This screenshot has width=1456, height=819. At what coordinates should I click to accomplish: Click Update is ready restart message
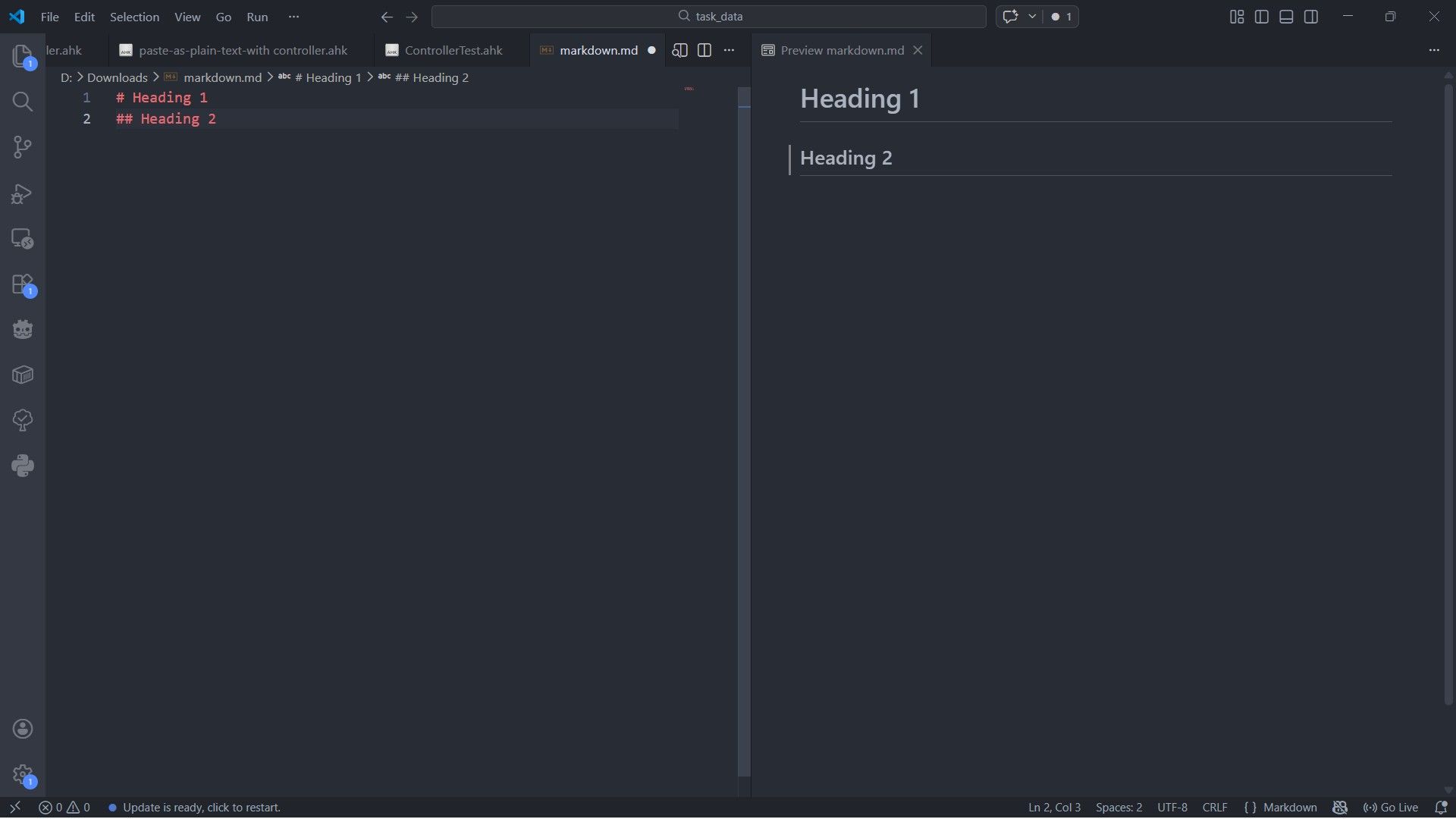pyautogui.click(x=194, y=808)
